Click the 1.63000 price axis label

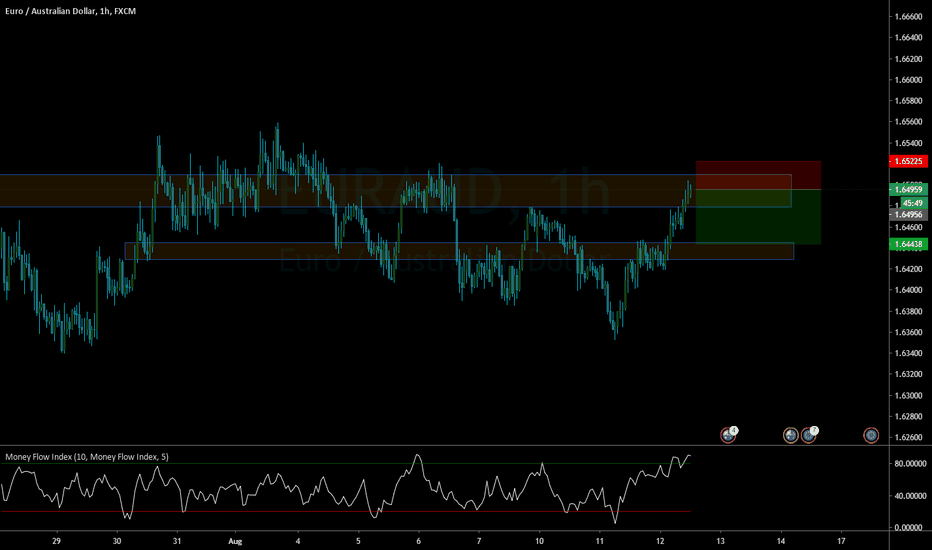tap(908, 395)
